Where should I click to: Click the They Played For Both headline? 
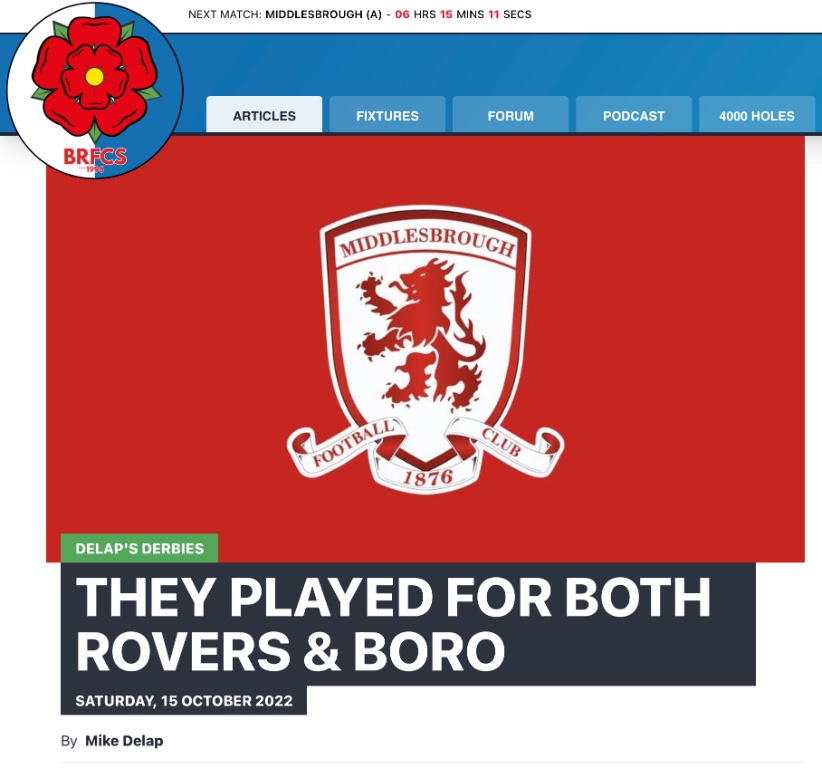(393, 624)
